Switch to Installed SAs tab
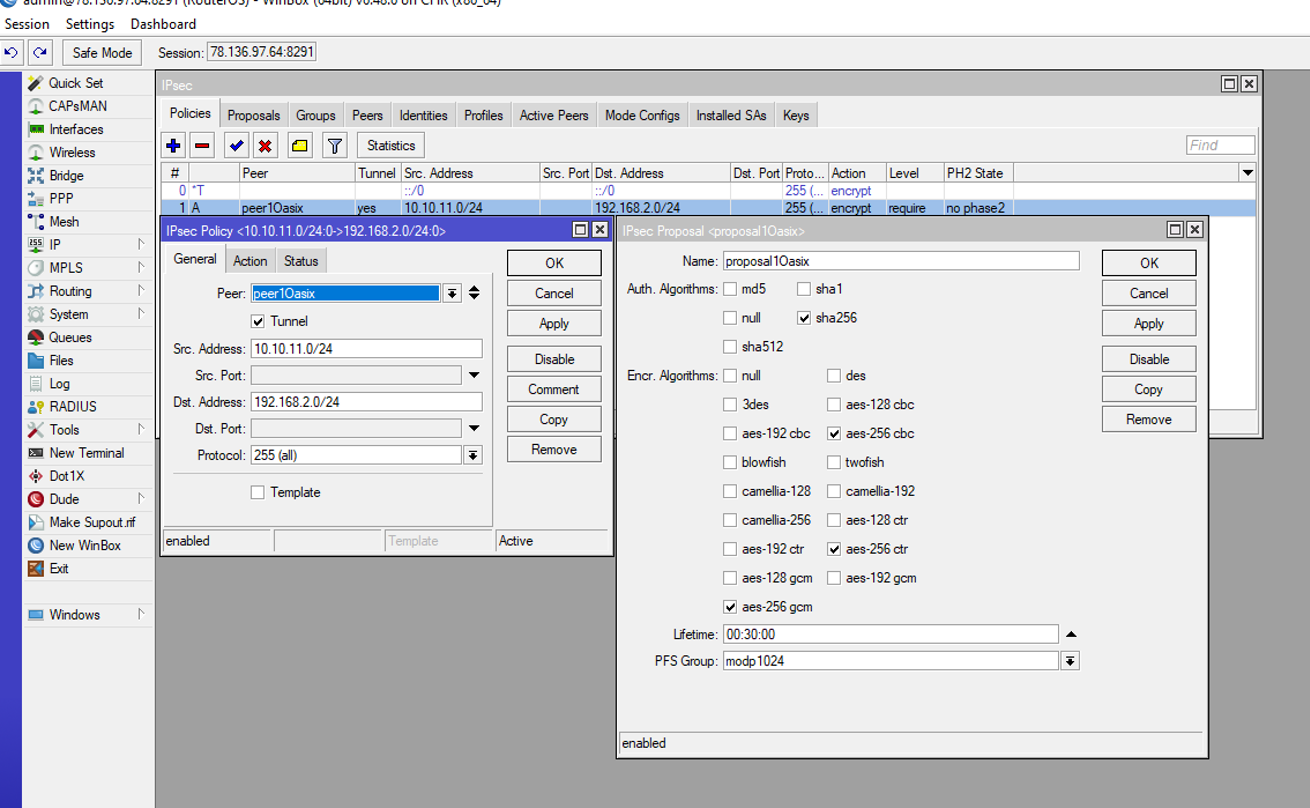Screen dimensions: 1310x808 click(731, 116)
